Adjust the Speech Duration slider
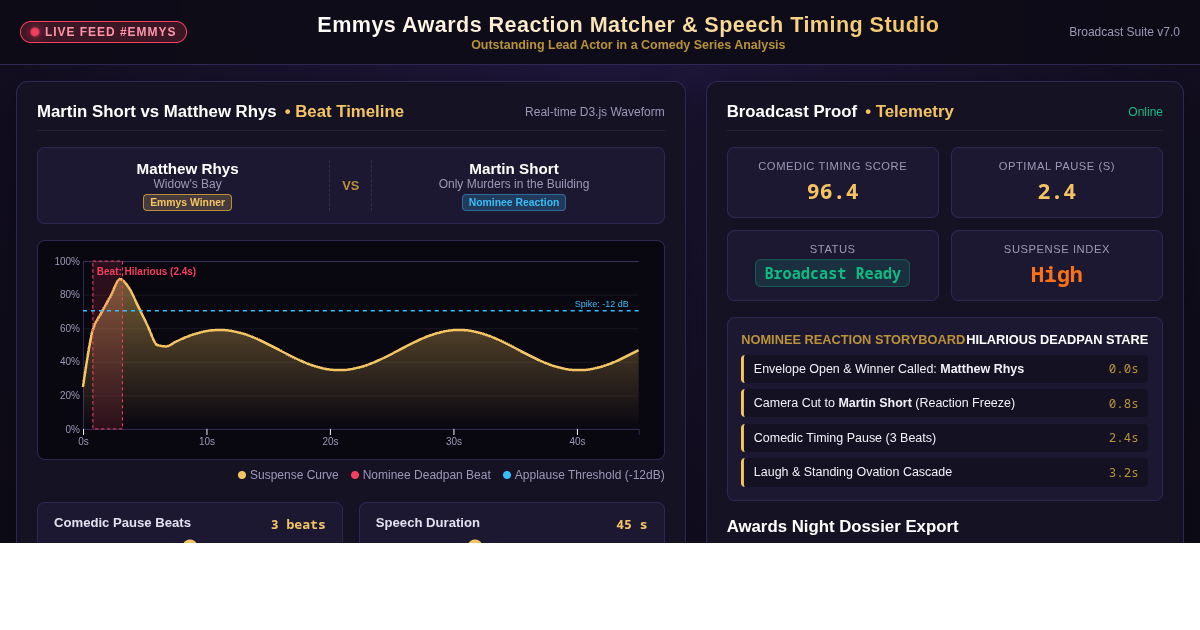Viewport: 1200px width, 630px height. (475, 542)
